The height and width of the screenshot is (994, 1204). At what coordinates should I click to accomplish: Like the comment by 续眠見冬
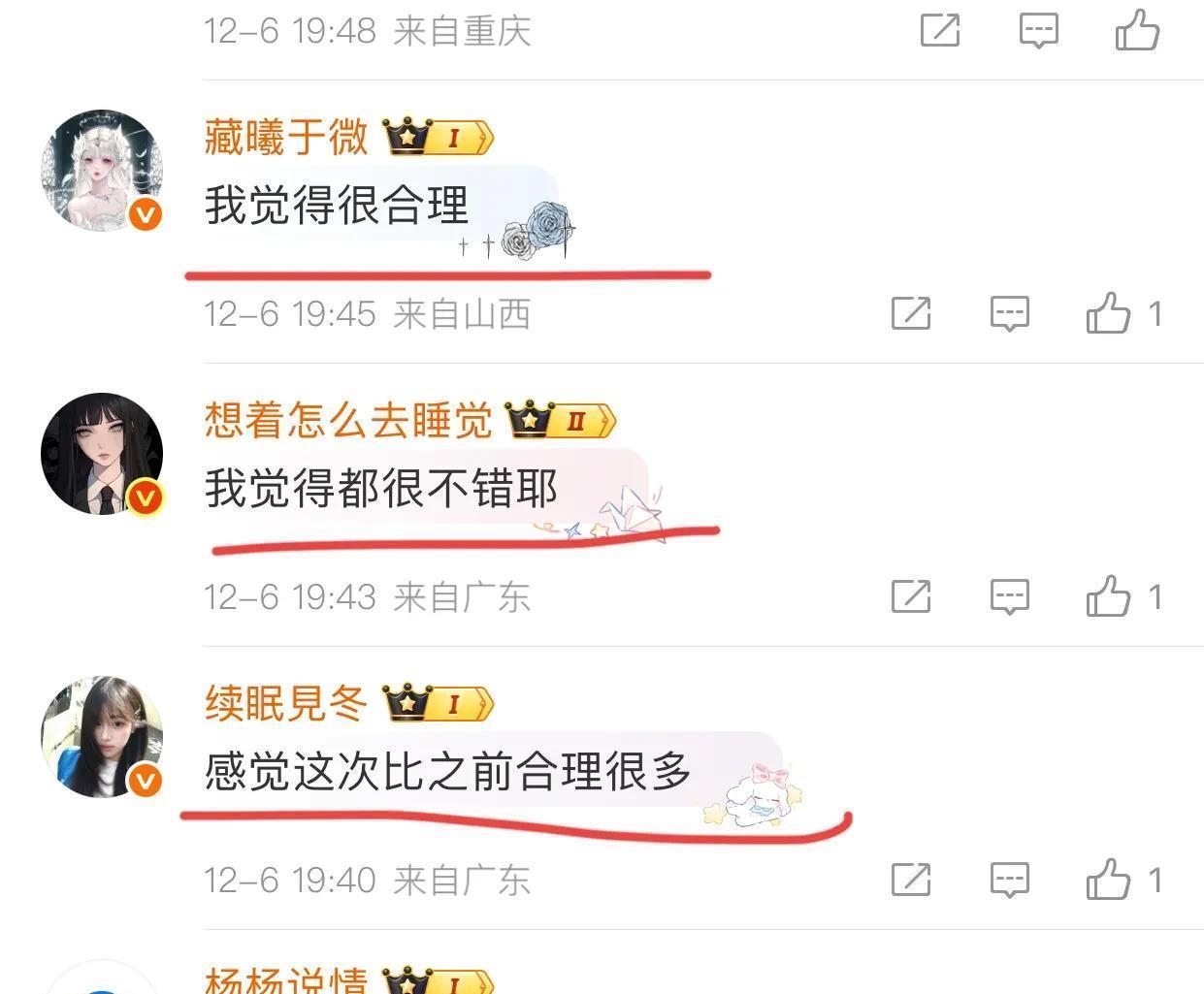(1108, 880)
